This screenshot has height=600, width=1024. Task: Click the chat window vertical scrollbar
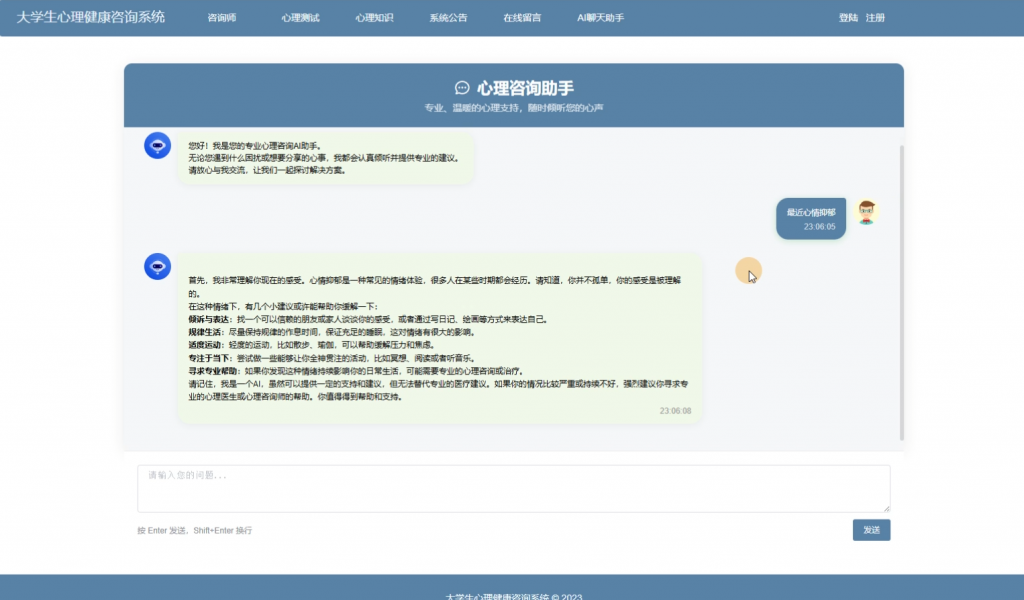(x=902, y=292)
